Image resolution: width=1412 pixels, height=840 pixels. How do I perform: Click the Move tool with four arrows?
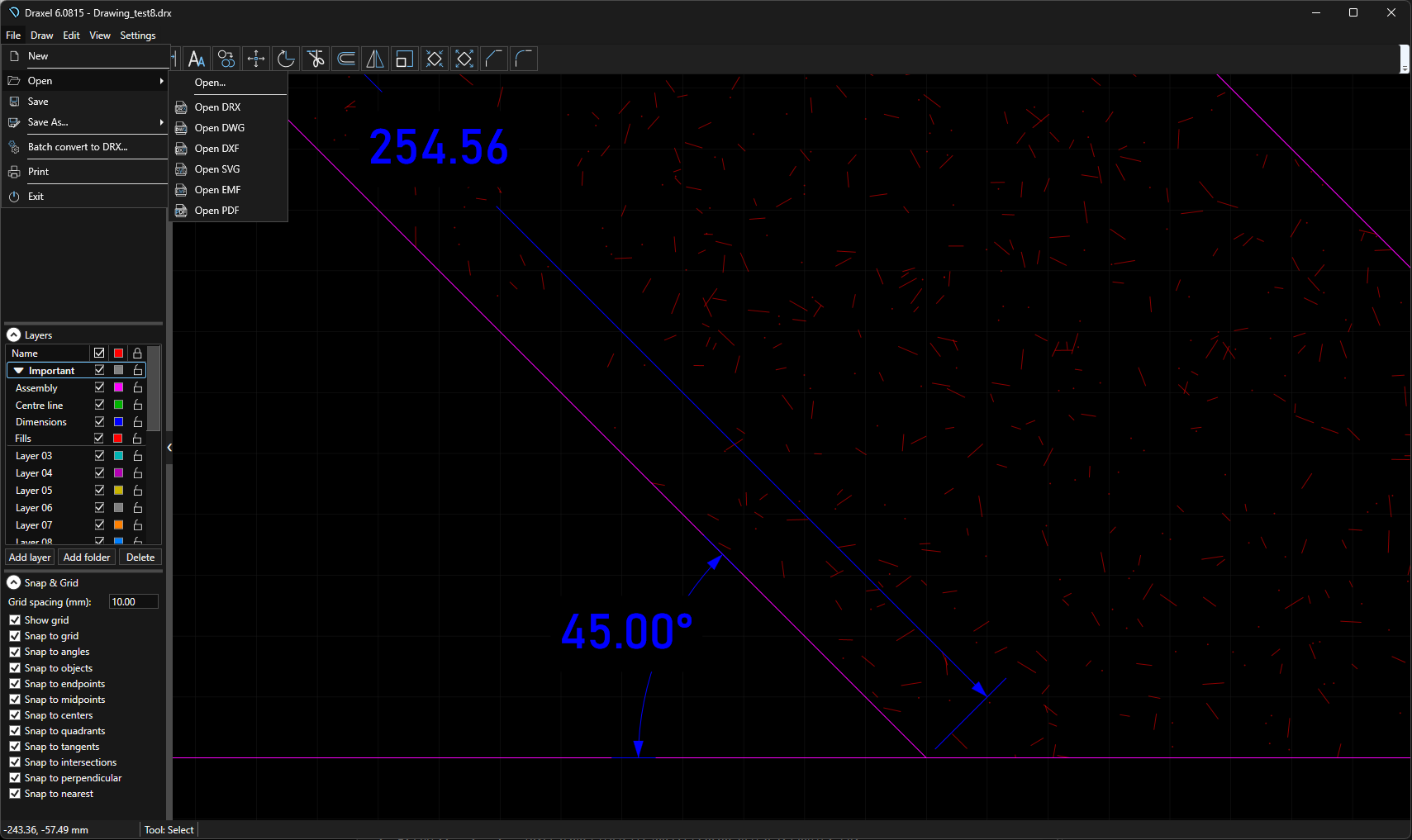tap(256, 59)
